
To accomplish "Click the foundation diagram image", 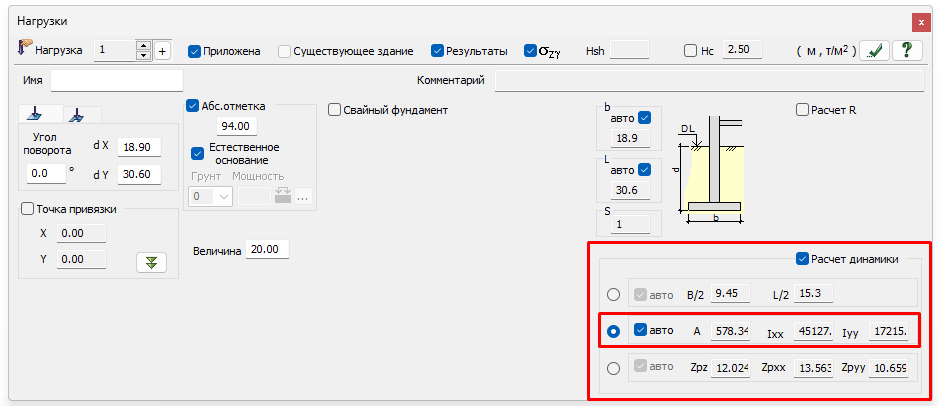I will pos(710,166).
